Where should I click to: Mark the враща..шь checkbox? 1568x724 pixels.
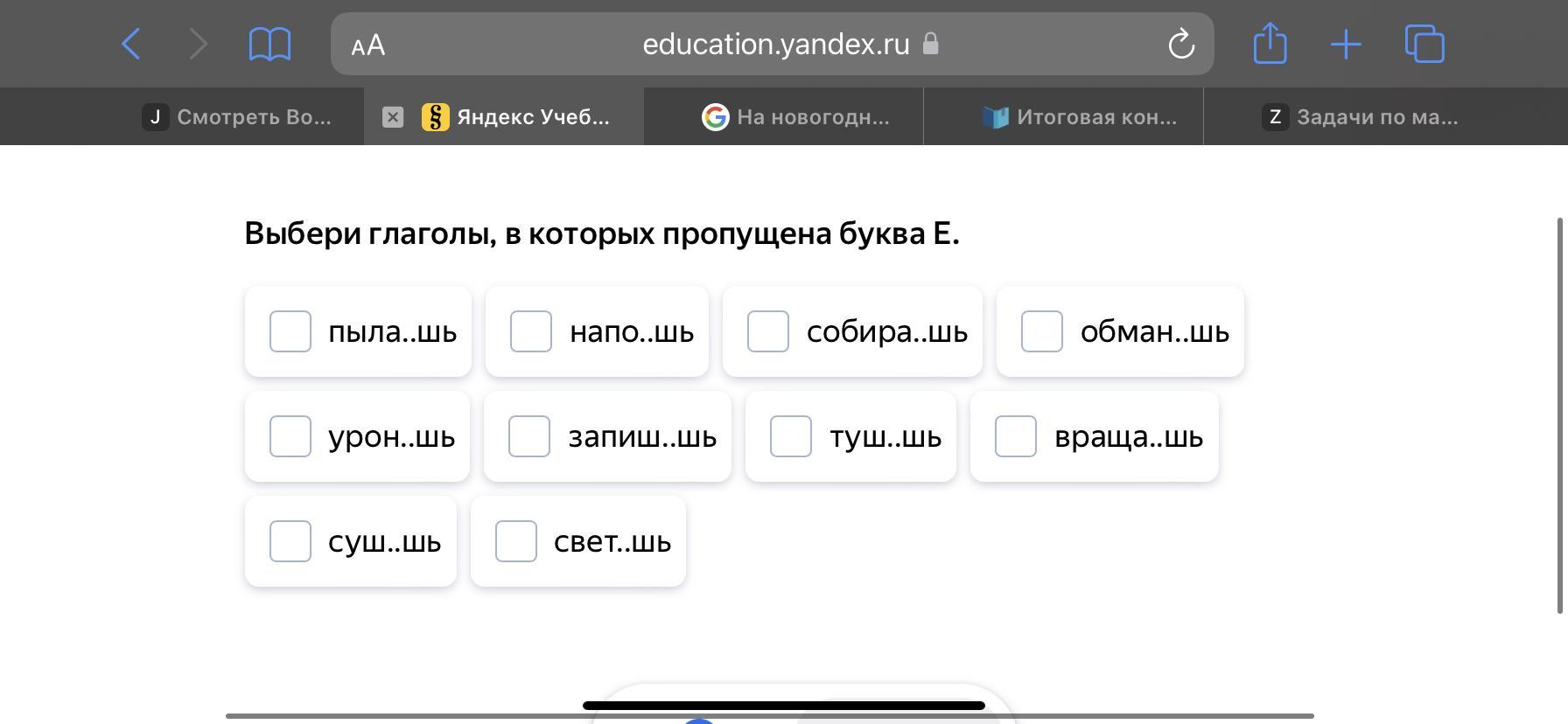pyautogui.click(x=1016, y=436)
